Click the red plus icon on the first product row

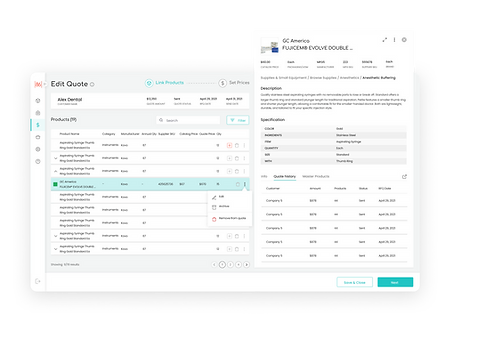pyautogui.click(x=229, y=145)
